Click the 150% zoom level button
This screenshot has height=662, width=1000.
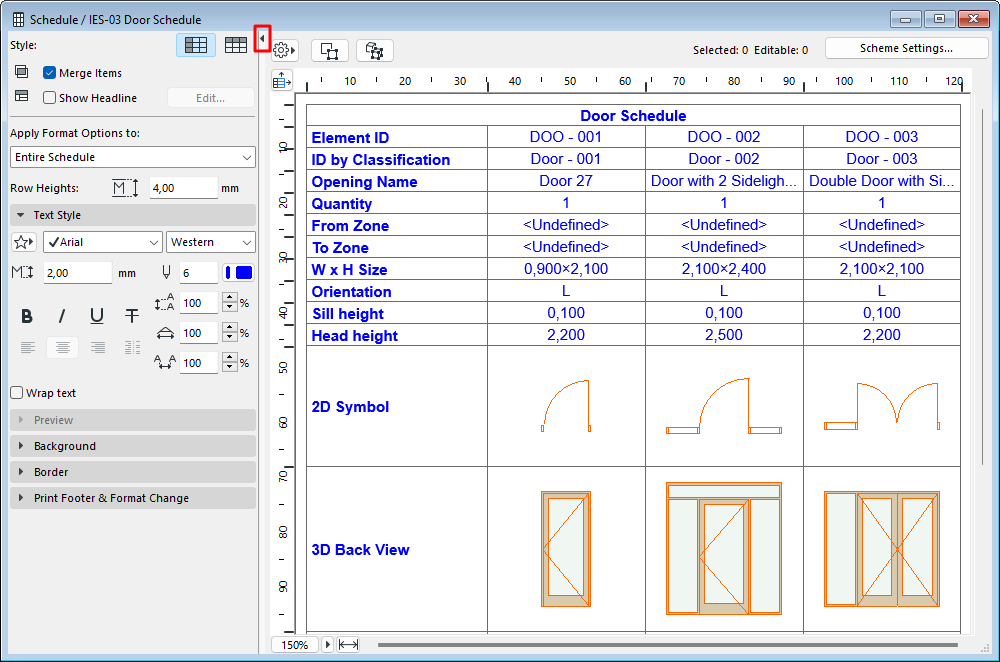click(294, 645)
